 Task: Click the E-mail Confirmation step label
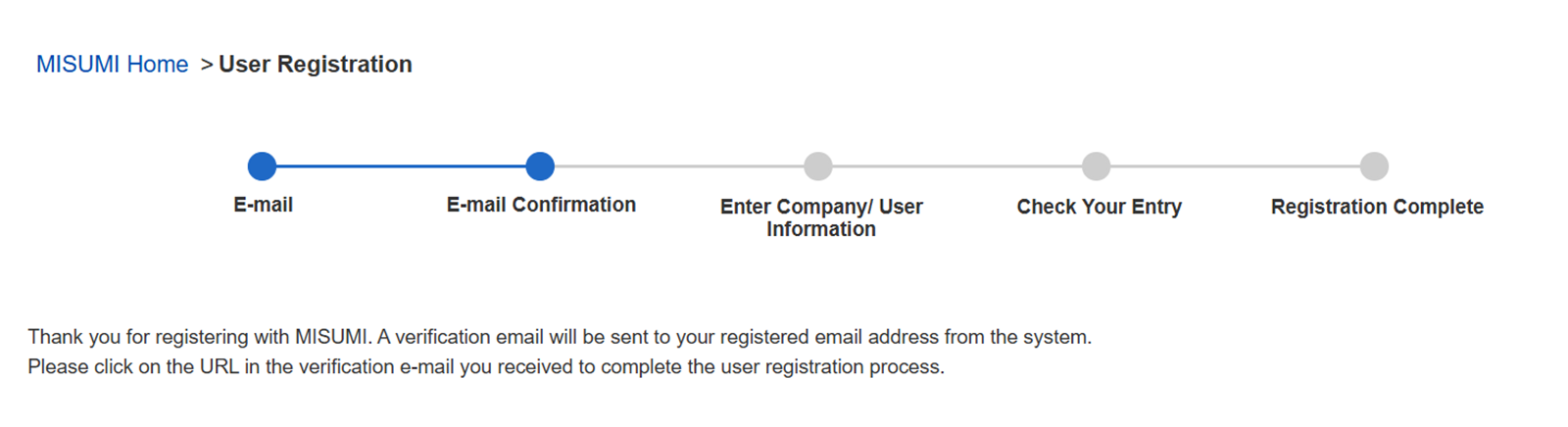(541, 205)
